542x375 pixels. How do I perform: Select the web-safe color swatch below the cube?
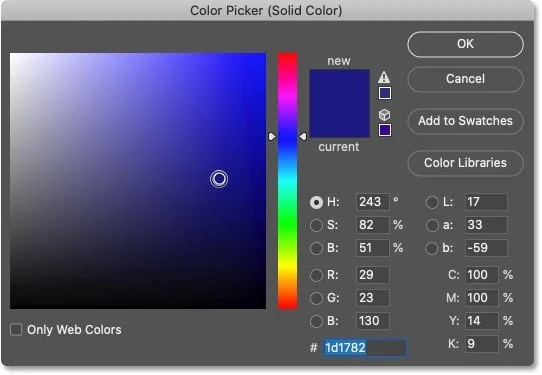pos(385,130)
